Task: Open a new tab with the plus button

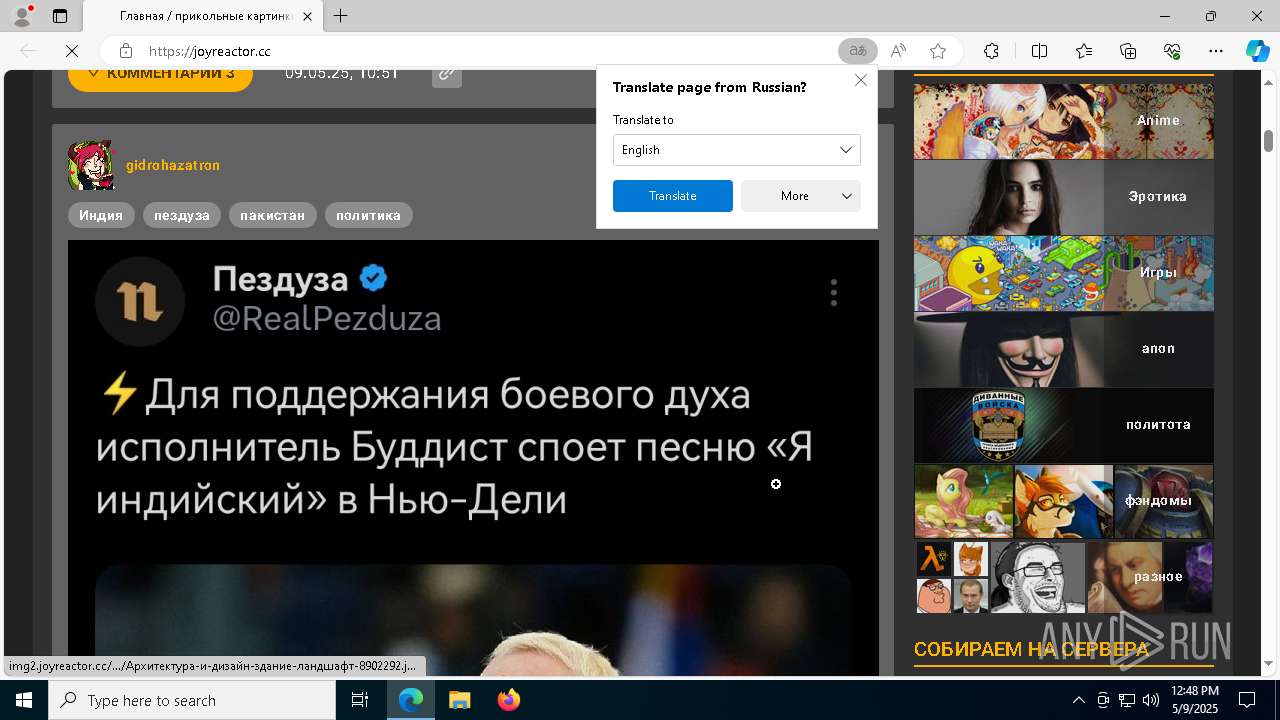Action: [341, 16]
